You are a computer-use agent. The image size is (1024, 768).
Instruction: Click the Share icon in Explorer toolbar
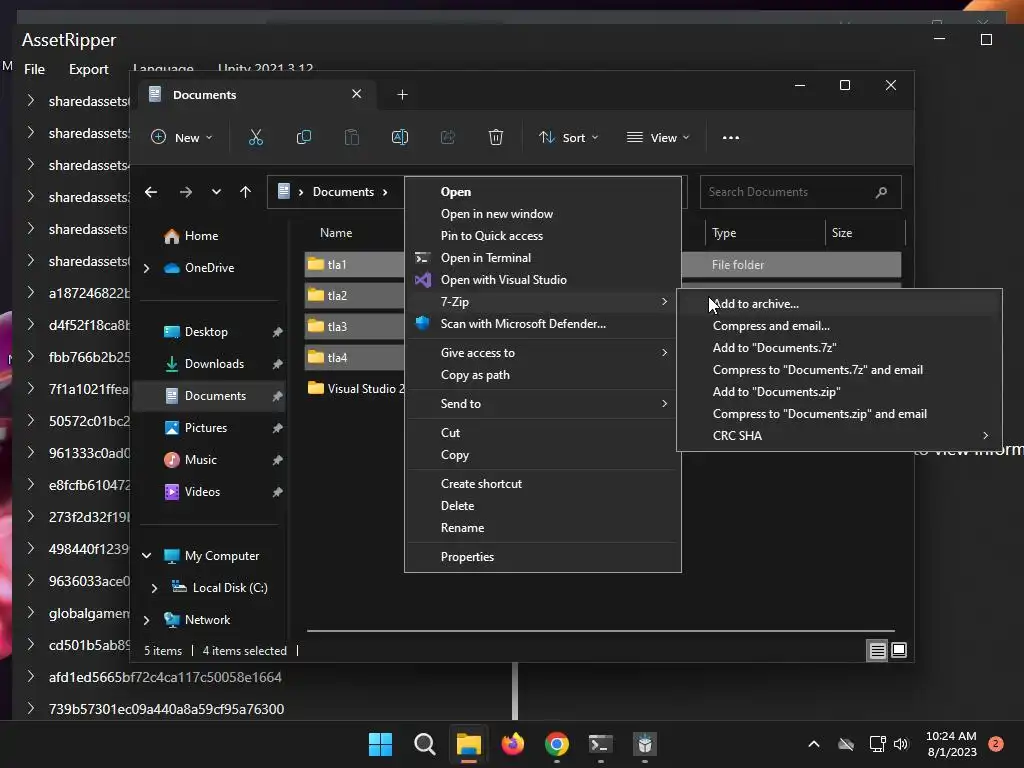(448, 137)
